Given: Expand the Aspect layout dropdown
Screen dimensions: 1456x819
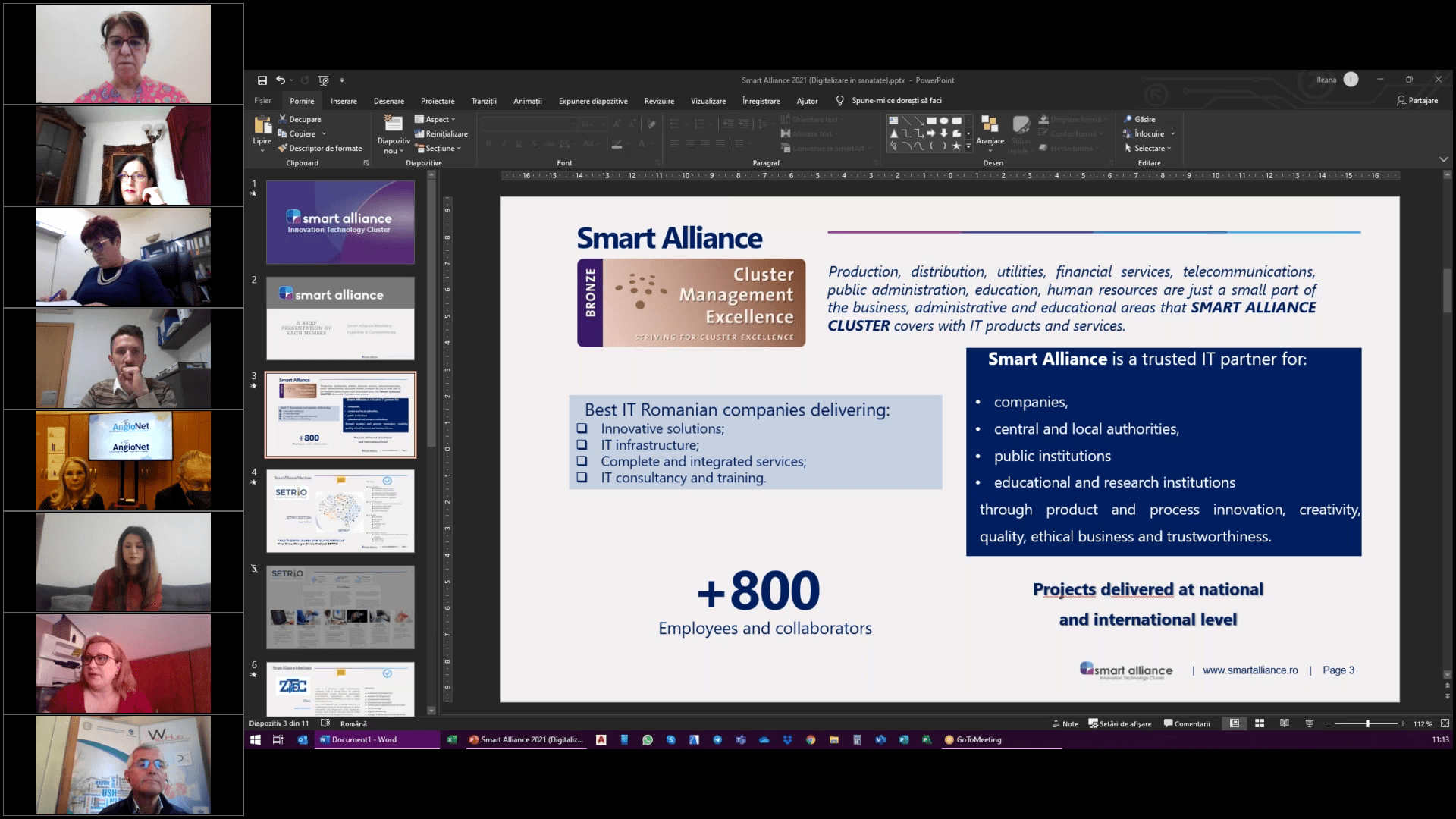Looking at the screenshot, I should tap(435, 119).
